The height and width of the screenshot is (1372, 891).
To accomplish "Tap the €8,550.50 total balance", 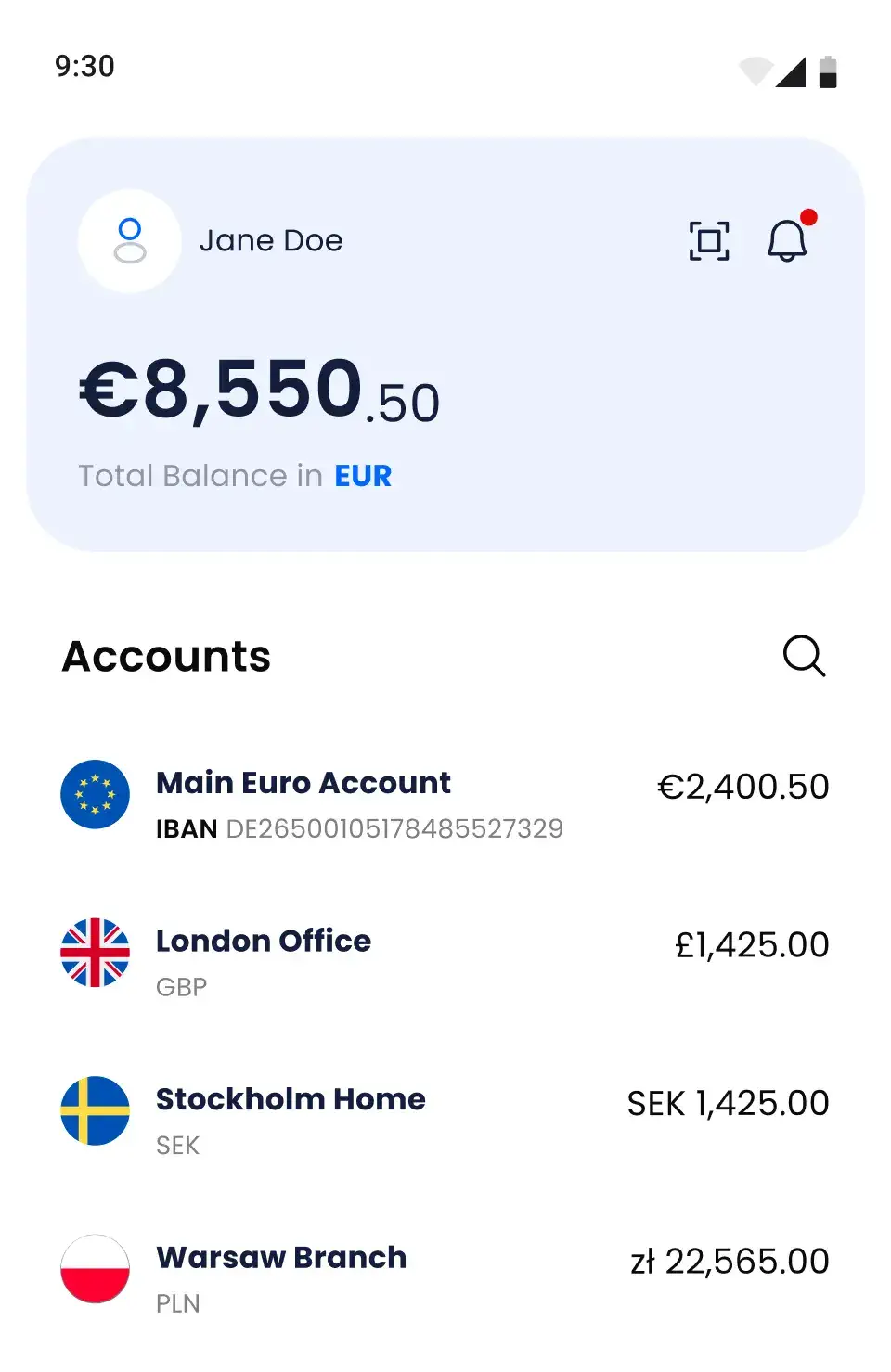I will [x=260, y=391].
